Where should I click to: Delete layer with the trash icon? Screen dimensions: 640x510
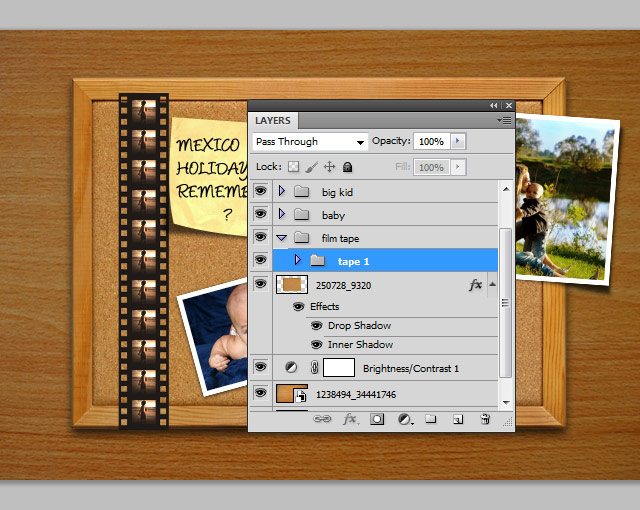485,420
